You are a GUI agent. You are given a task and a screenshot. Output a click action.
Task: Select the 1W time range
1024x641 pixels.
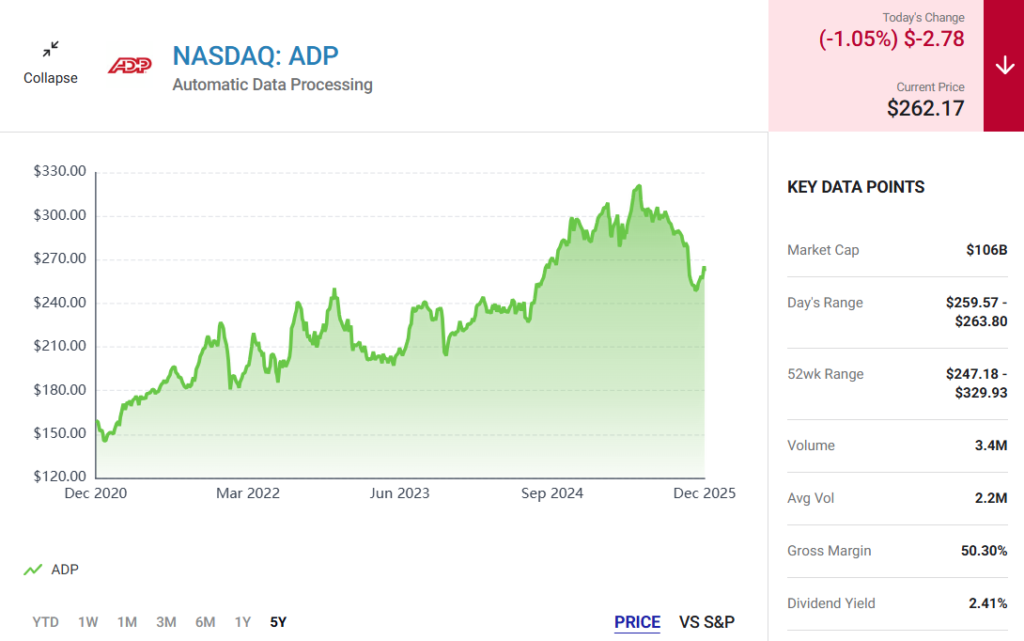(88, 622)
